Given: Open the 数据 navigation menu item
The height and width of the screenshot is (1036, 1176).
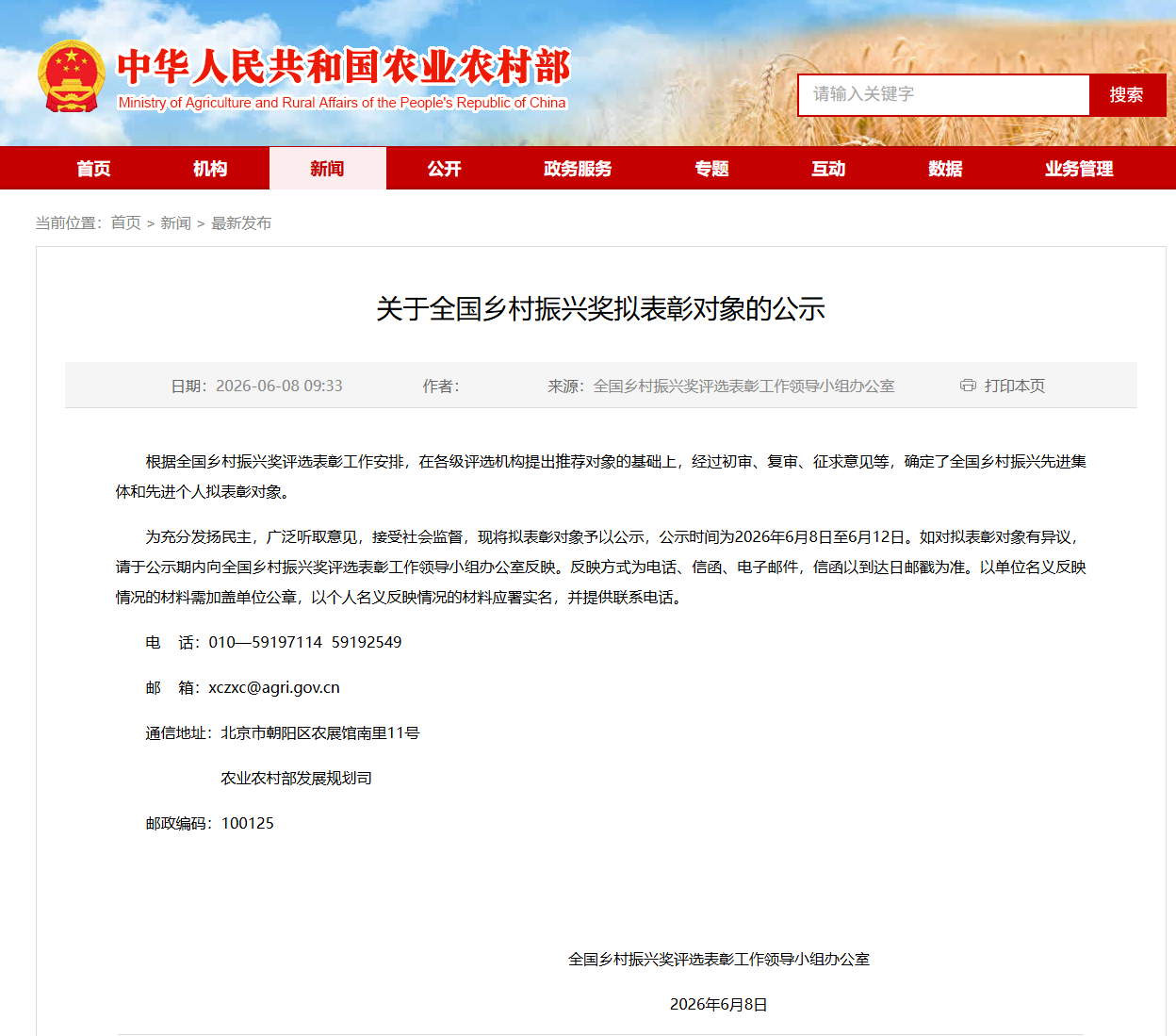Looking at the screenshot, I should click(946, 169).
